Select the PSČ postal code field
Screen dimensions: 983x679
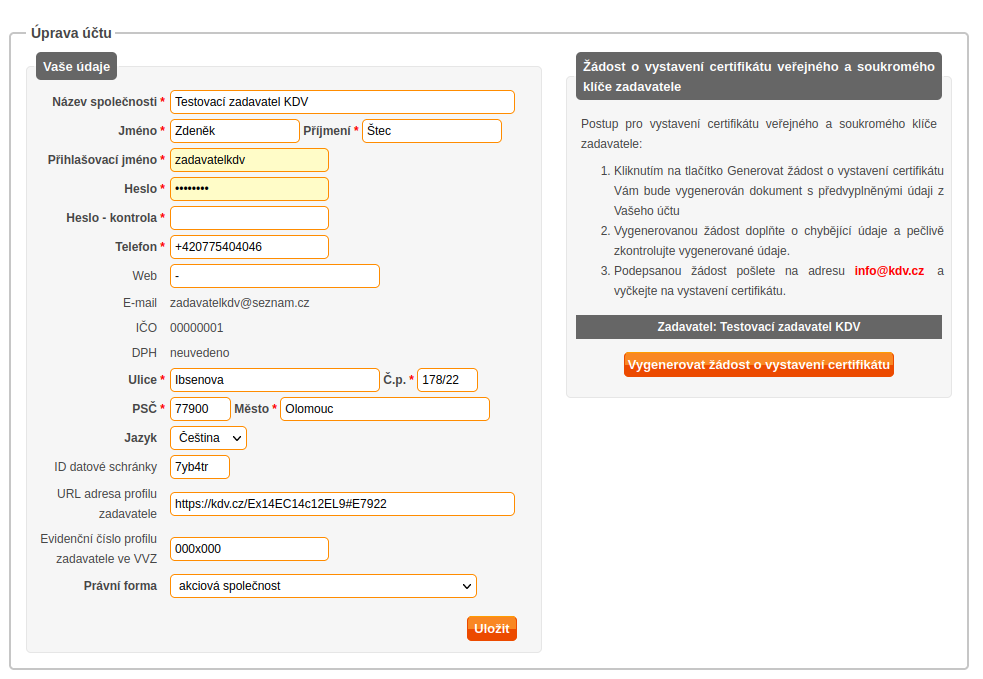pos(200,409)
